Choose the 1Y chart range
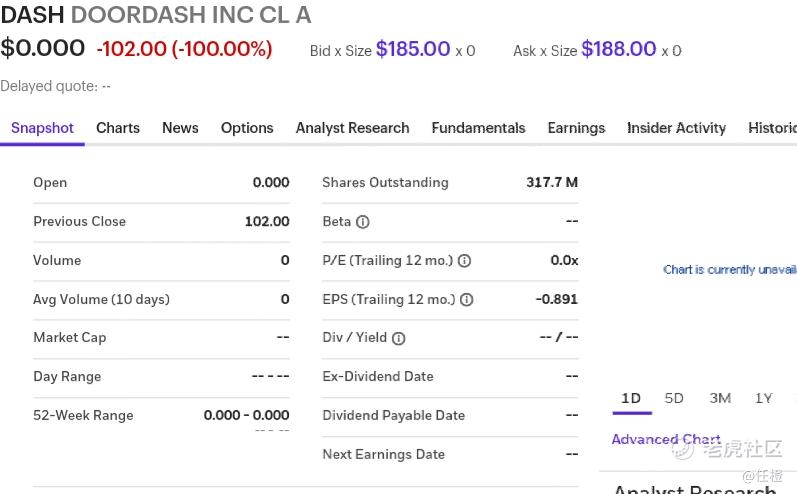Viewport: 797px width, 494px height. (x=763, y=398)
